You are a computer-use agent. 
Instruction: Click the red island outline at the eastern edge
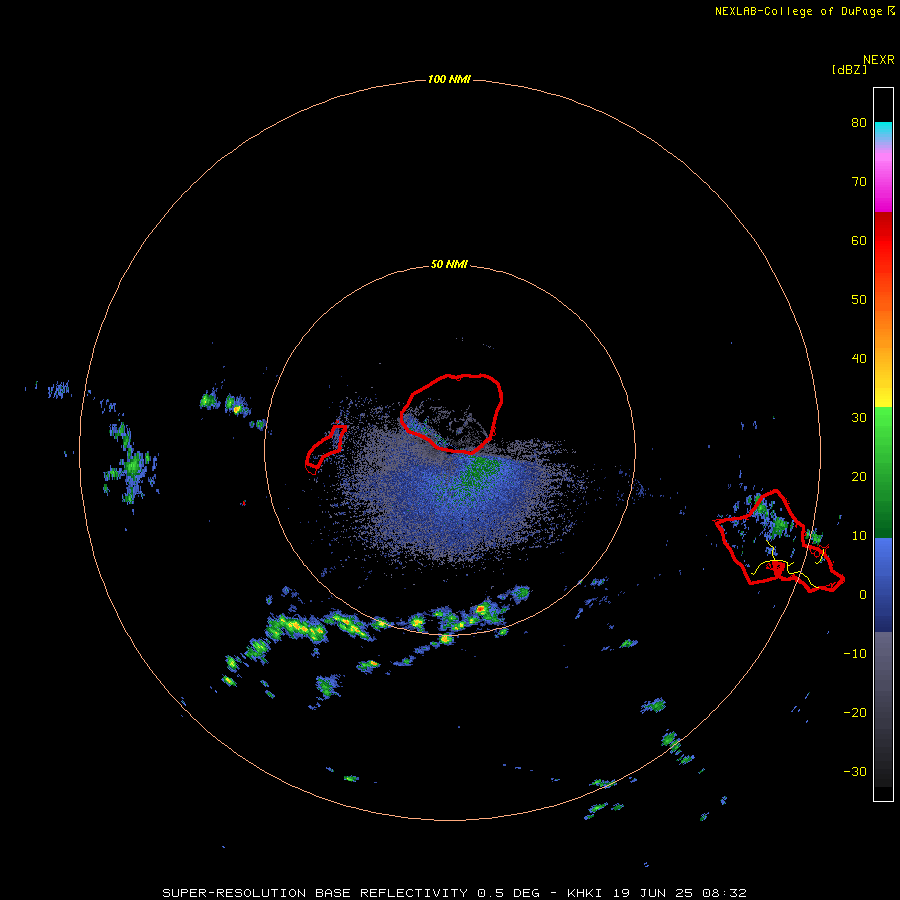click(x=779, y=541)
